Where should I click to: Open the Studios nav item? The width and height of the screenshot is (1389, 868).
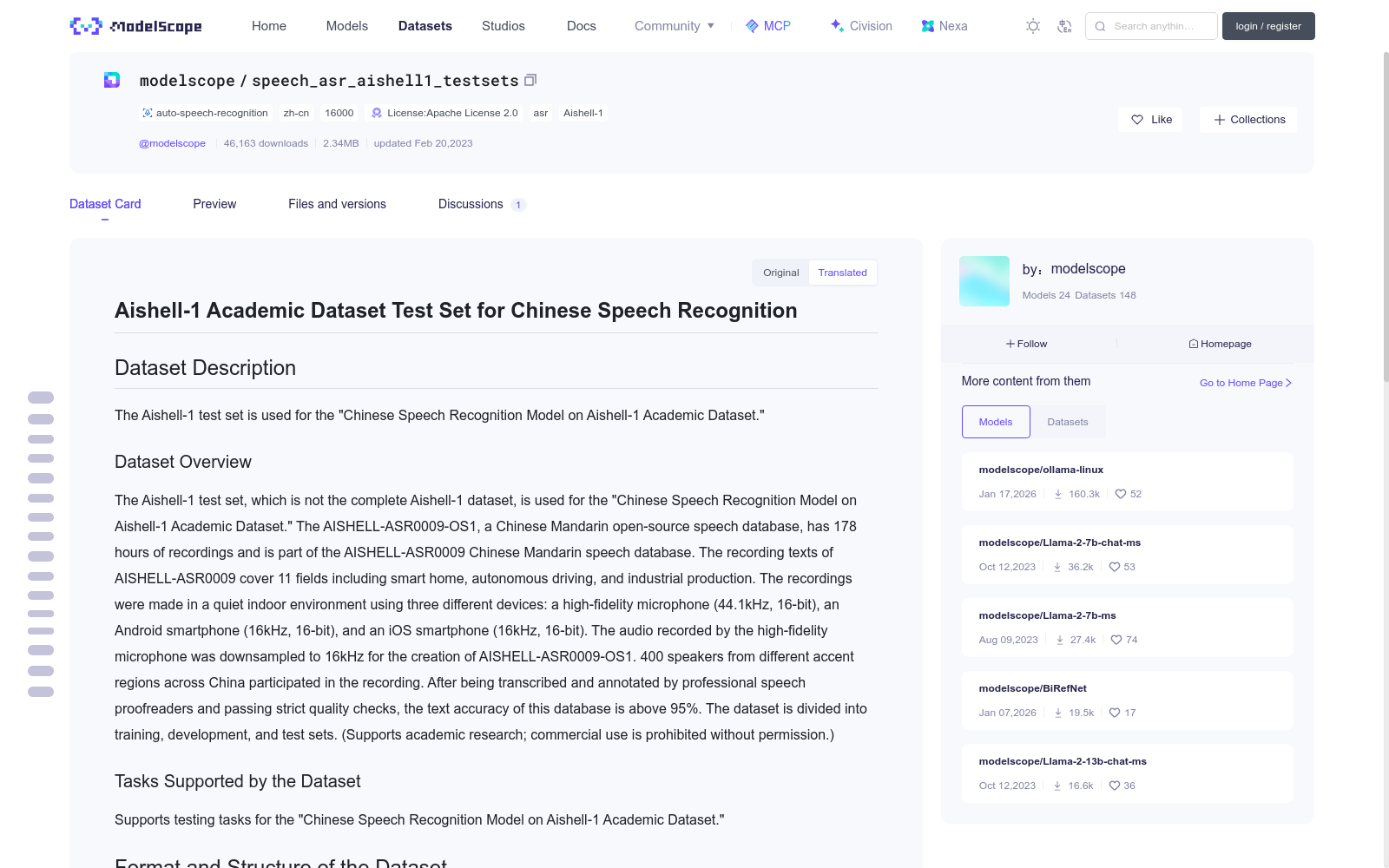click(504, 26)
